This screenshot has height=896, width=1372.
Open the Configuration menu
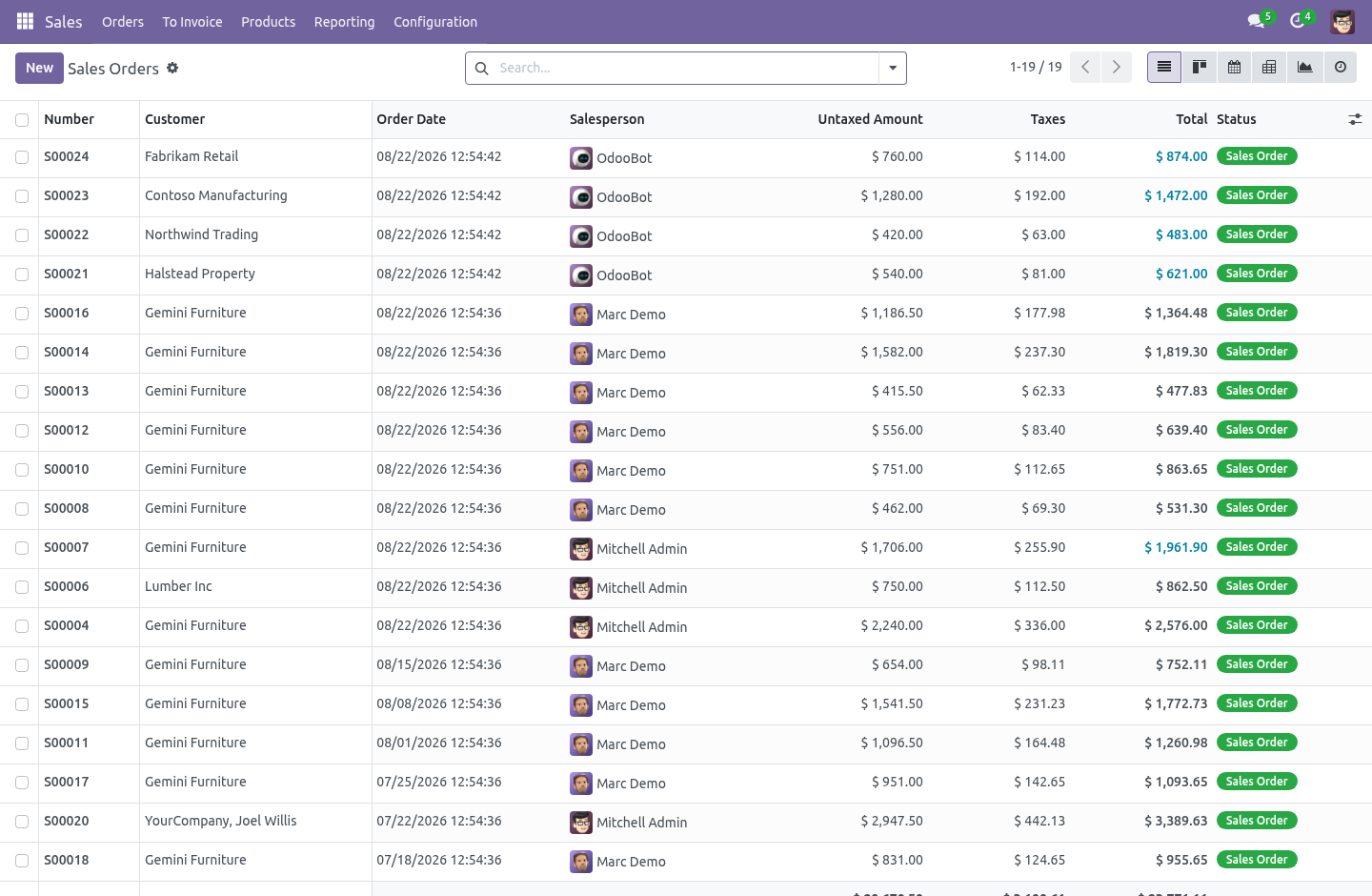click(435, 21)
